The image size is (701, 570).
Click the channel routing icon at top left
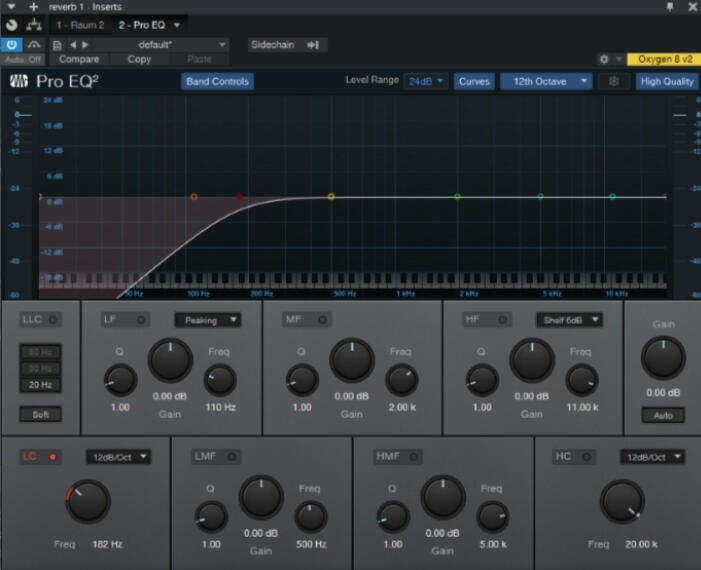coord(32,24)
